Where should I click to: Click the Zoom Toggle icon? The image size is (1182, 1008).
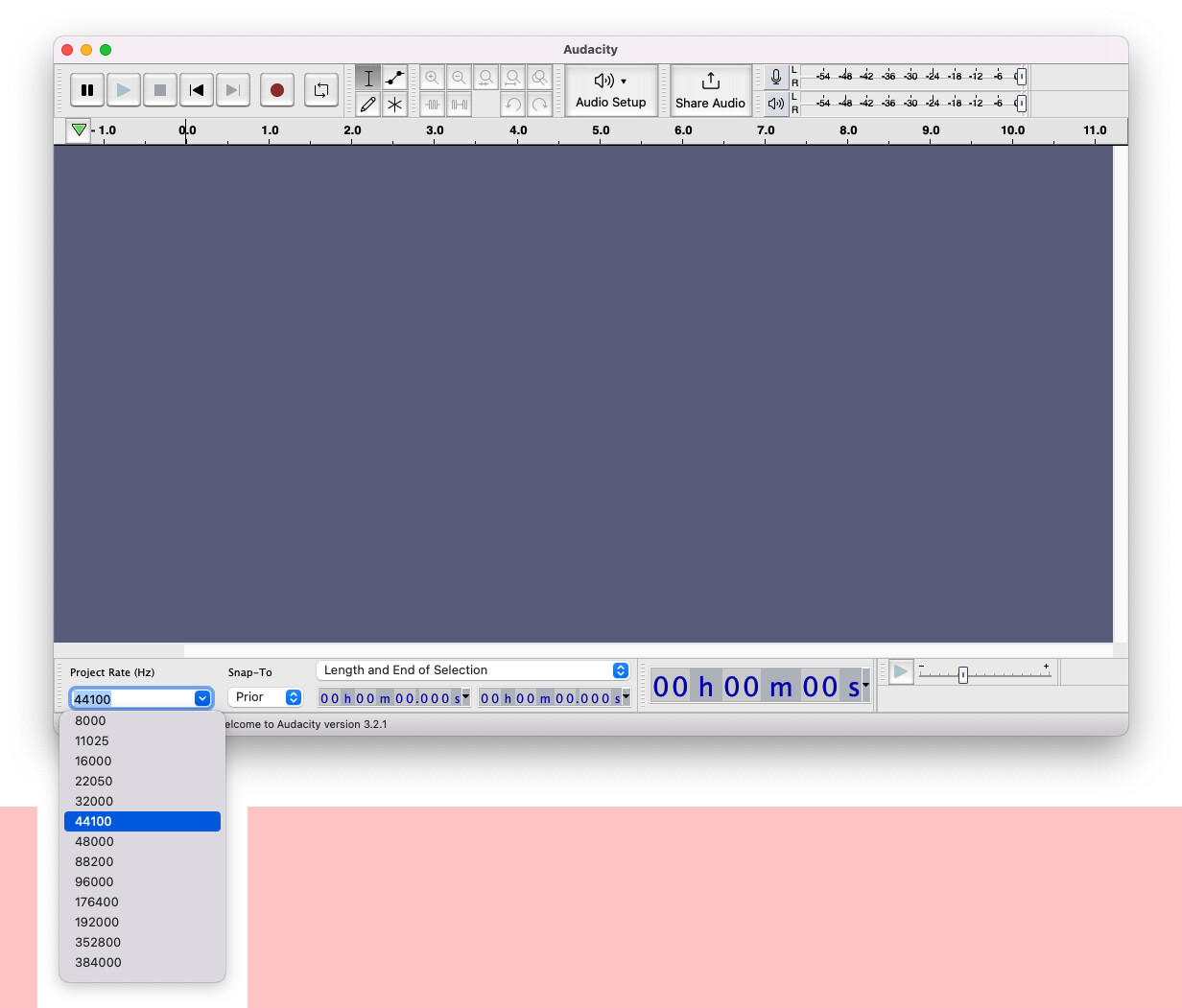click(x=540, y=78)
